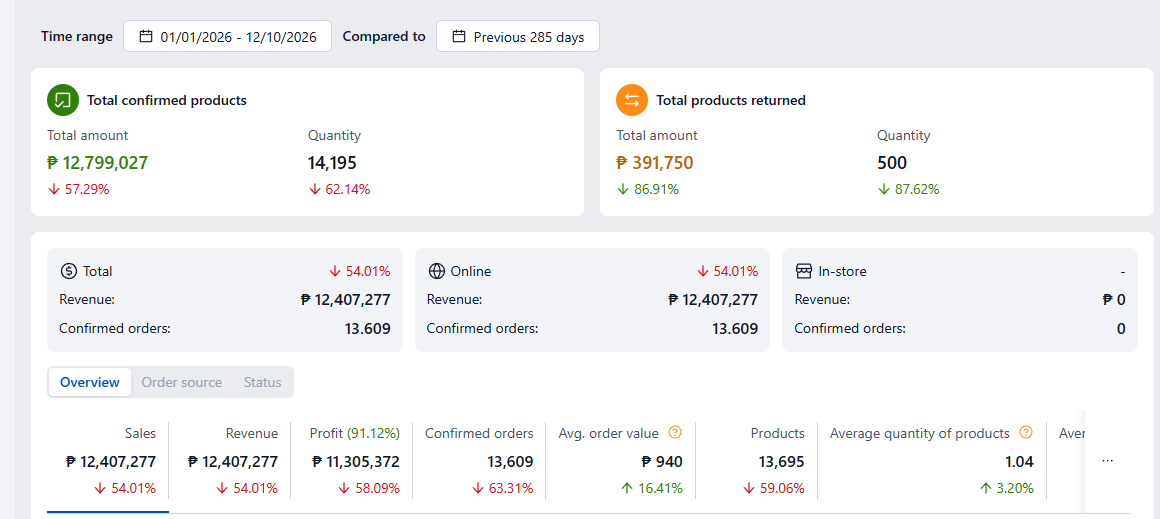Click the 14,195 quantity value

[332, 163]
